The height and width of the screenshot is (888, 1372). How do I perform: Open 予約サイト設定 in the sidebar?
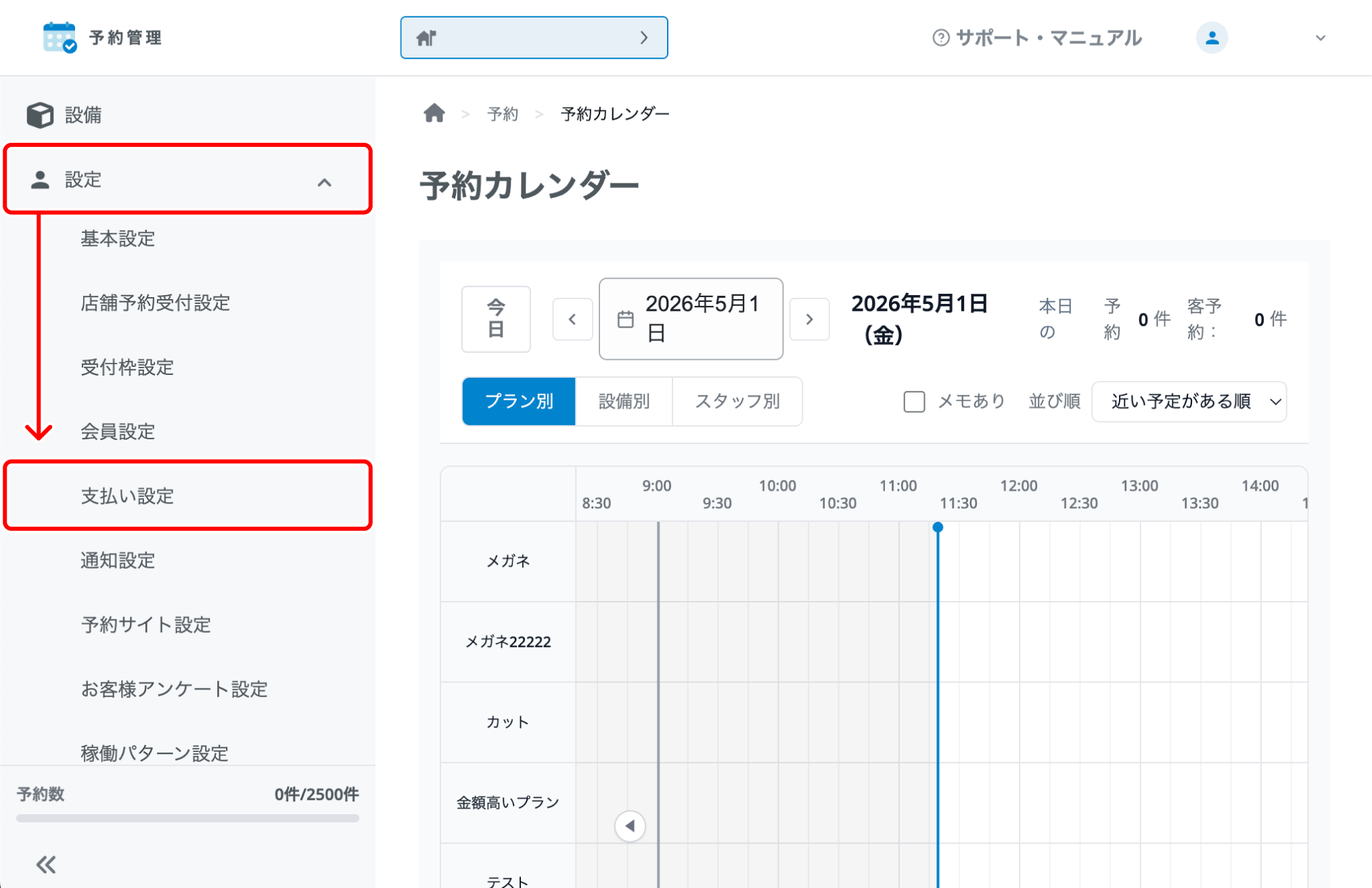(x=146, y=624)
